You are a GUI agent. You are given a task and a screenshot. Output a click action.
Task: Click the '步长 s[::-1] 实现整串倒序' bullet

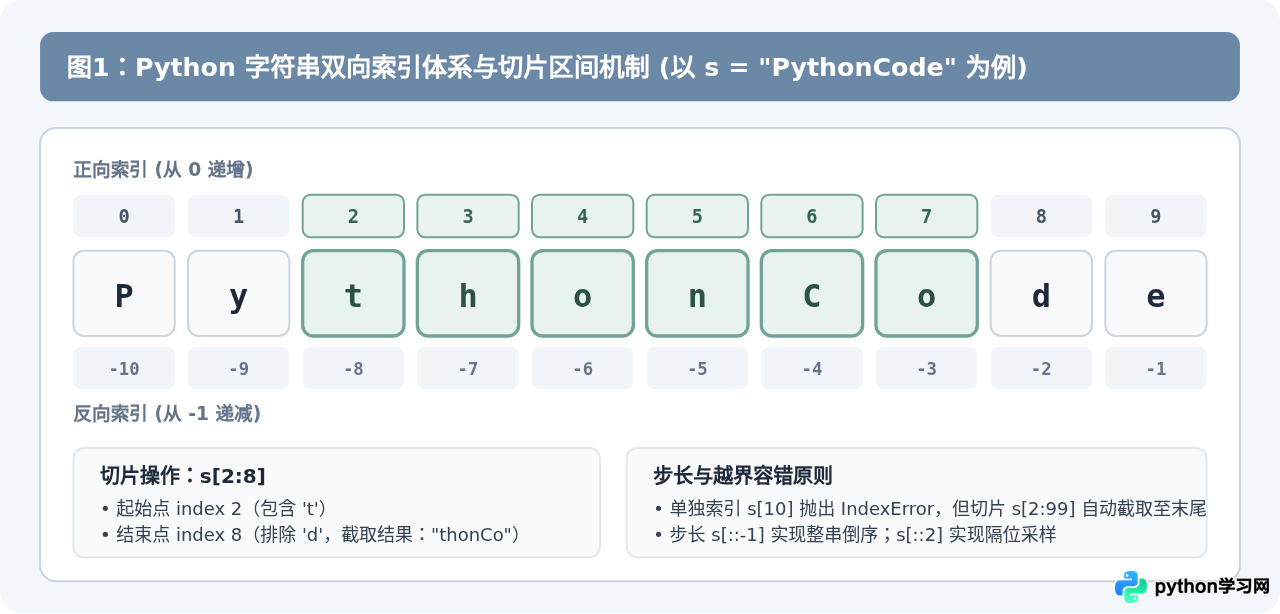pos(855,535)
